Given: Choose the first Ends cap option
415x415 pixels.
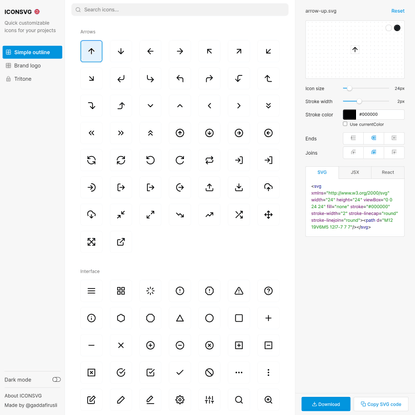Looking at the screenshot, I should coord(353,138).
